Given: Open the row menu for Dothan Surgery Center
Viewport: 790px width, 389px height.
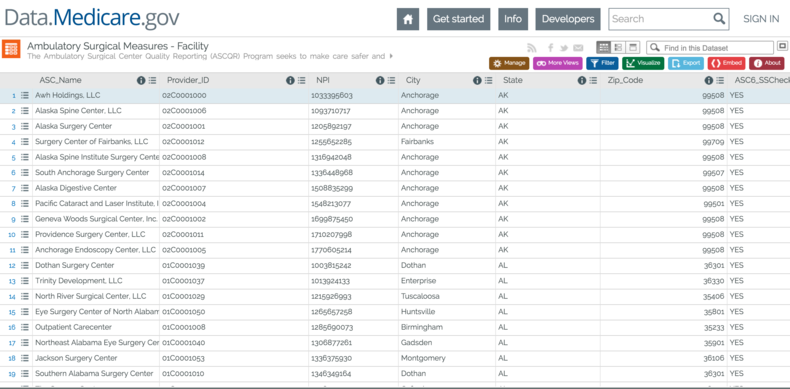Looking at the screenshot, I should click(x=25, y=265).
